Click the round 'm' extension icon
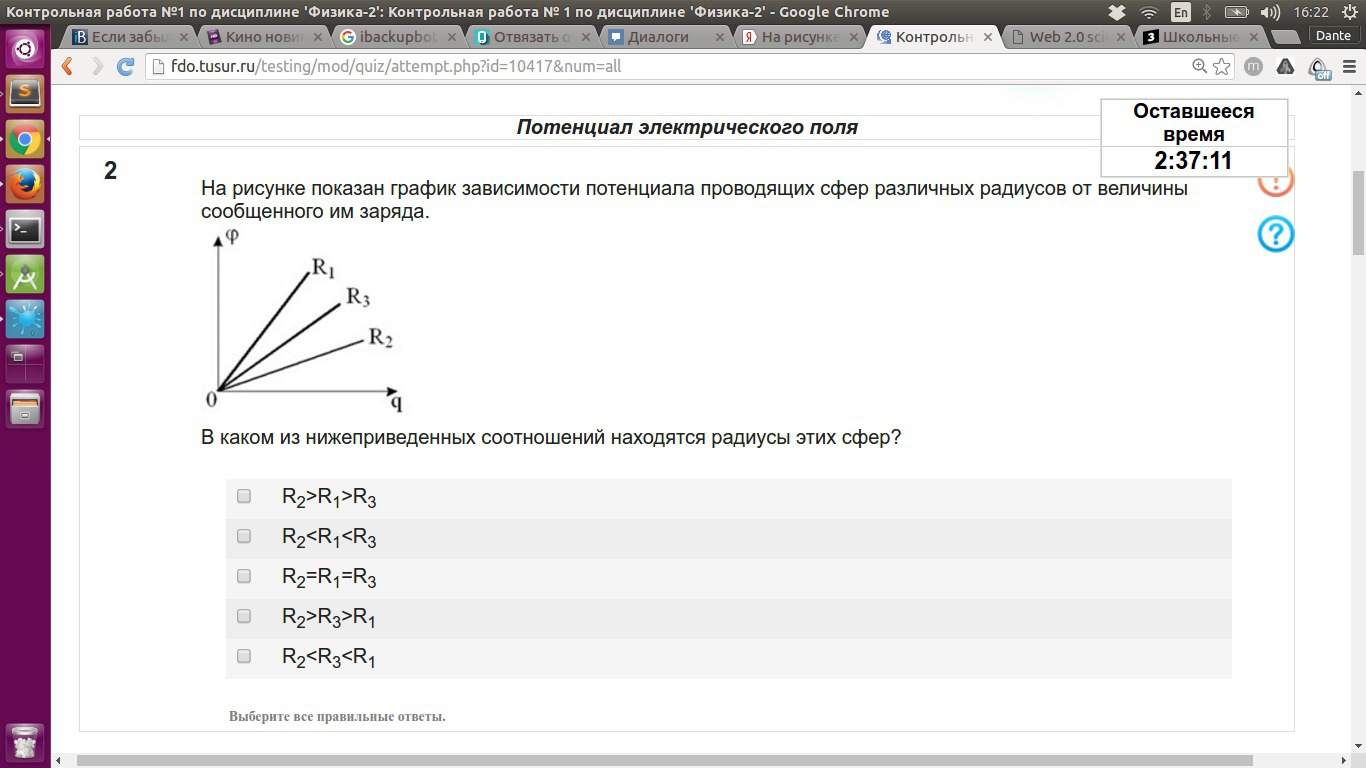1366x768 pixels. coord(1254,67)
